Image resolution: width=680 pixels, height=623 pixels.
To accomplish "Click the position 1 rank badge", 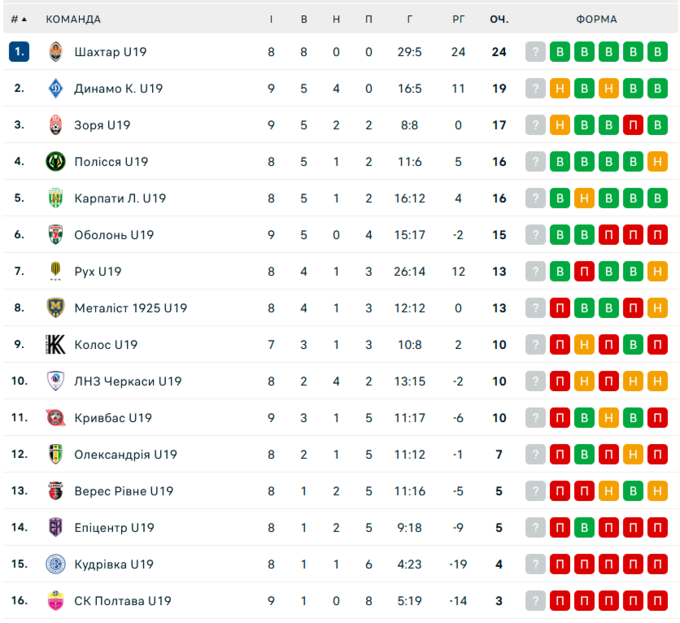I will 19,52.
